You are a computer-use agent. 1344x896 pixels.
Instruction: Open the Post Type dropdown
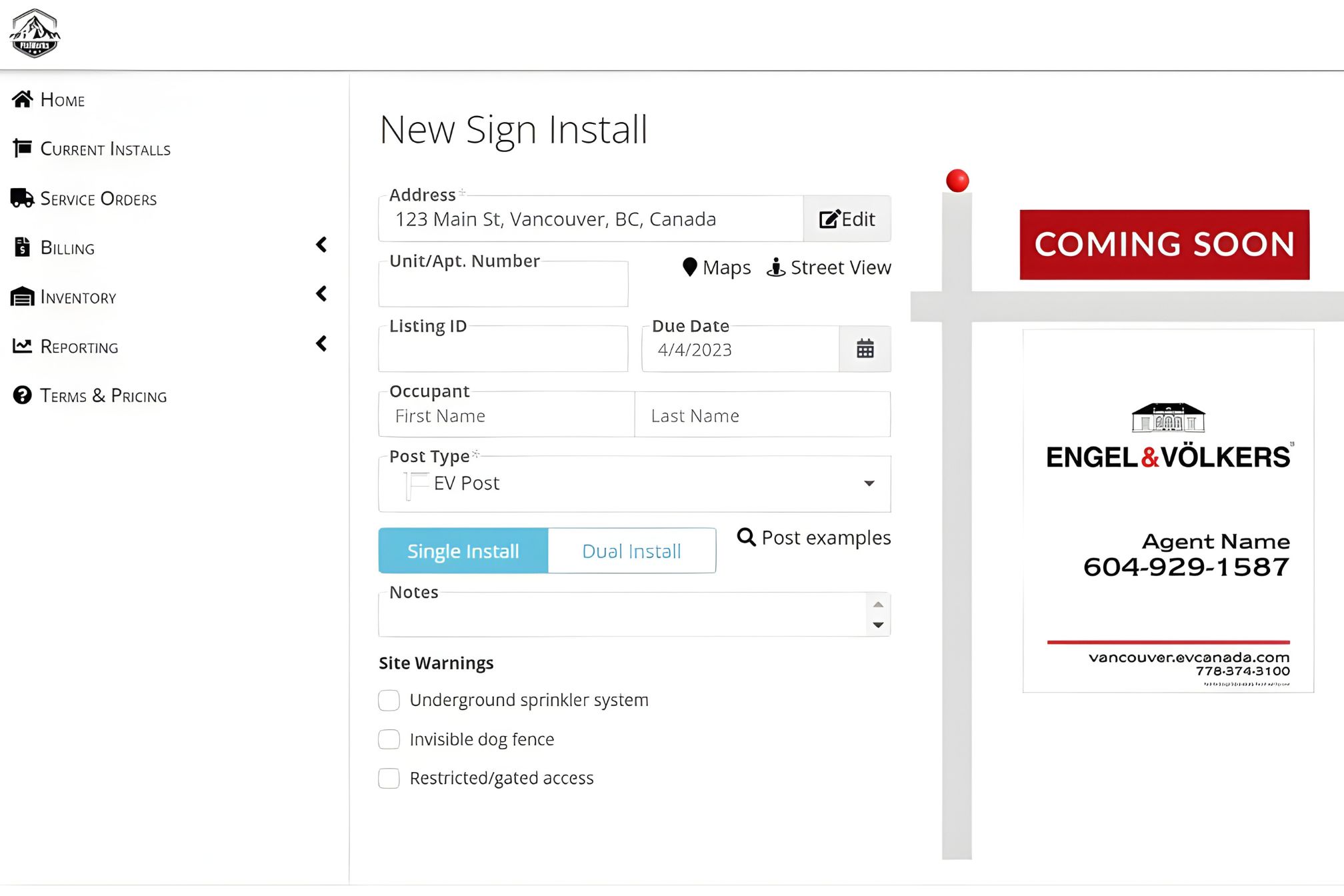tap(634, 484)
